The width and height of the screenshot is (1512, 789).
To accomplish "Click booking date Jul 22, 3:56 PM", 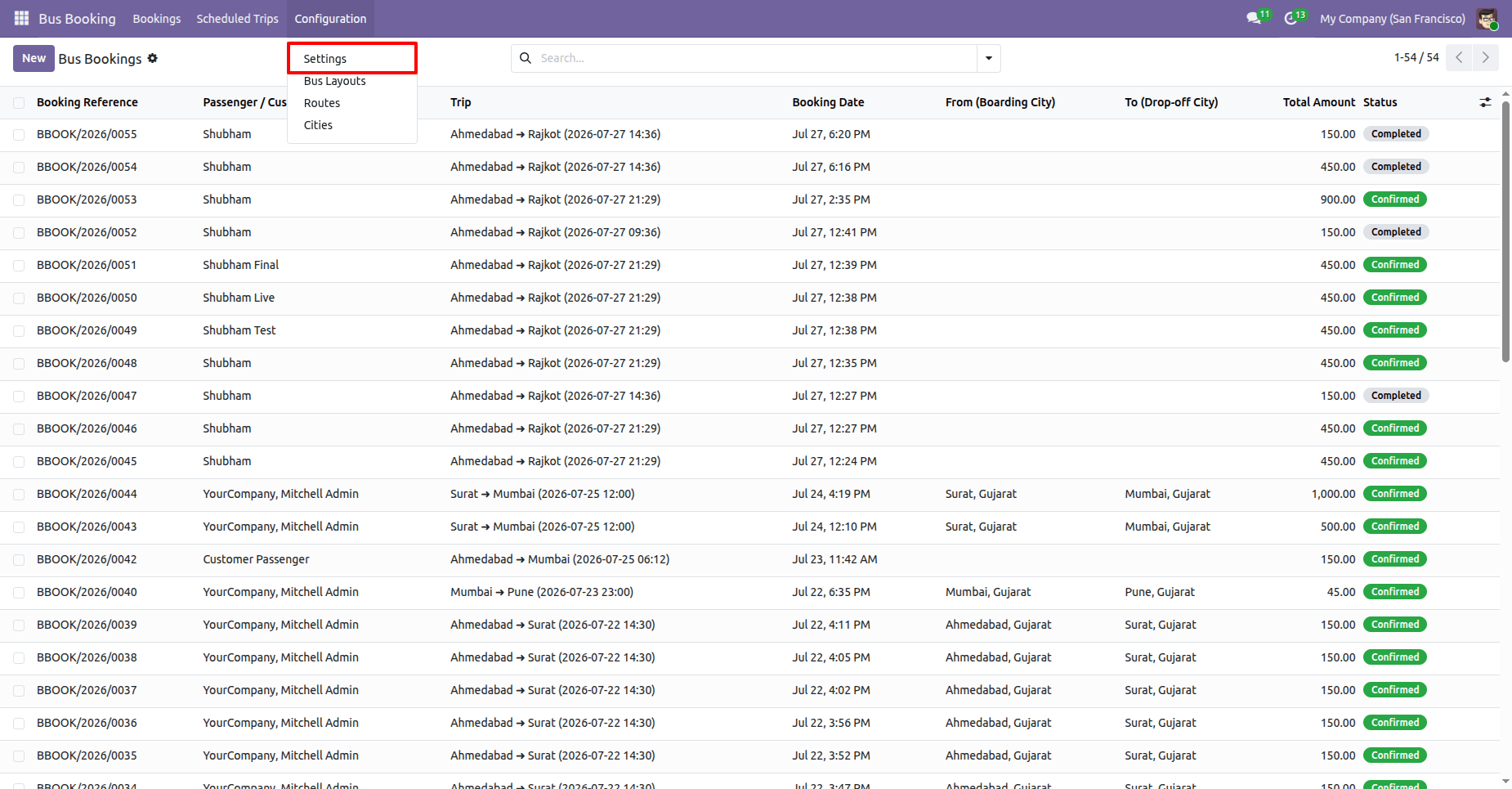I will click(x=831, y=723).
